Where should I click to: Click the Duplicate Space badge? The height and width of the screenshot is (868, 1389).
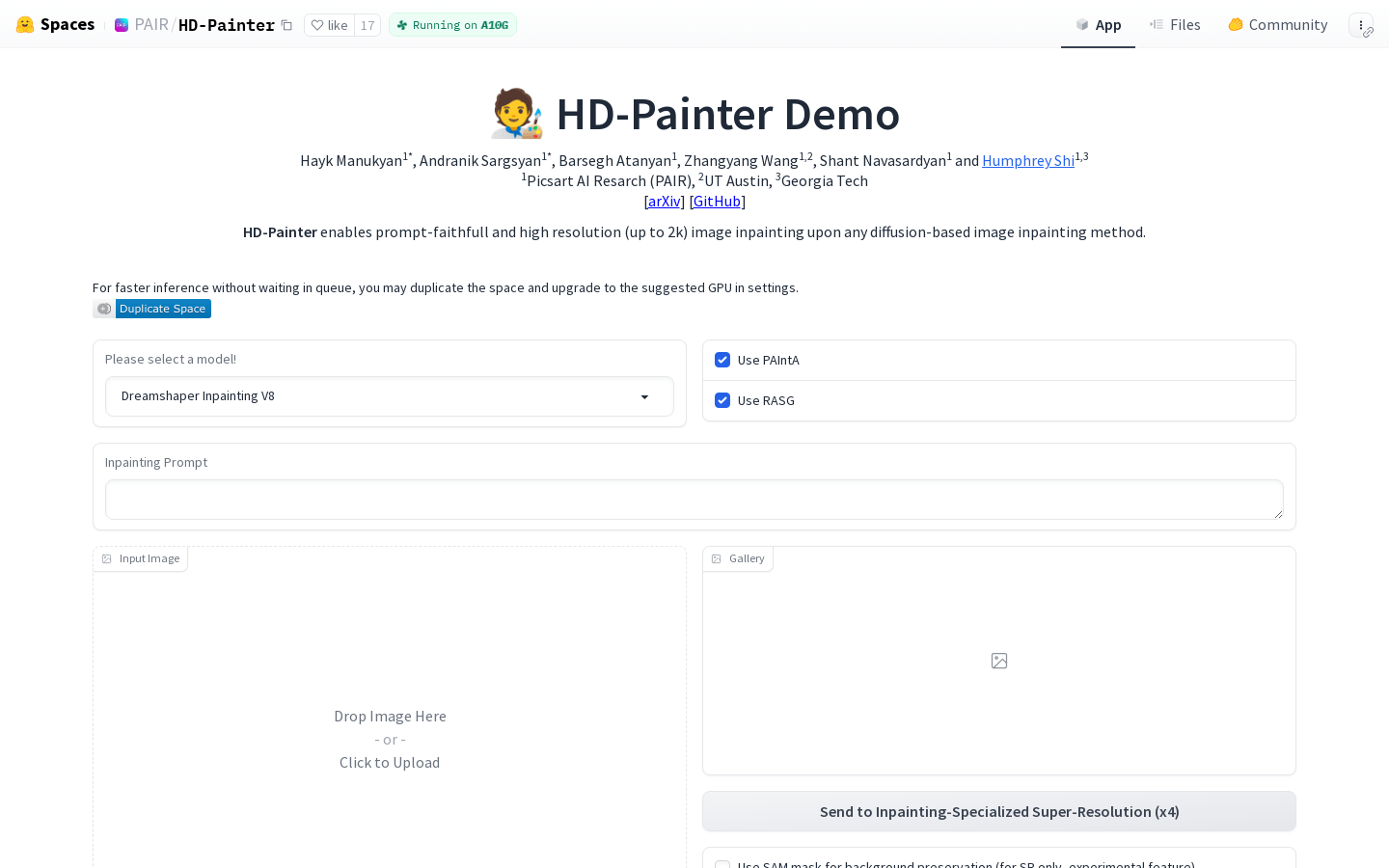click(x=151, y=309)
